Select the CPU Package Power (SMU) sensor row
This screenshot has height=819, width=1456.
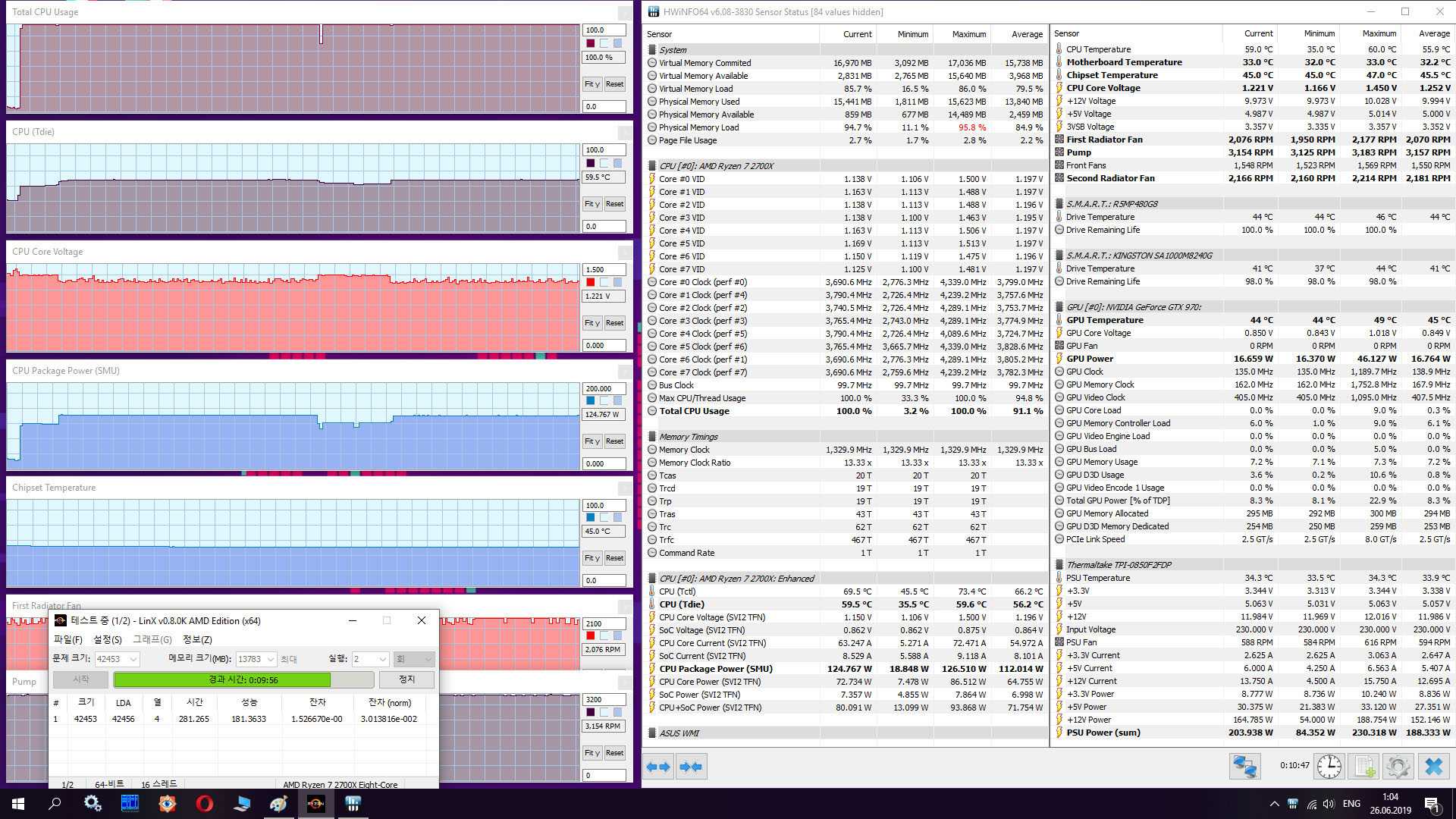tap(715, 669)
